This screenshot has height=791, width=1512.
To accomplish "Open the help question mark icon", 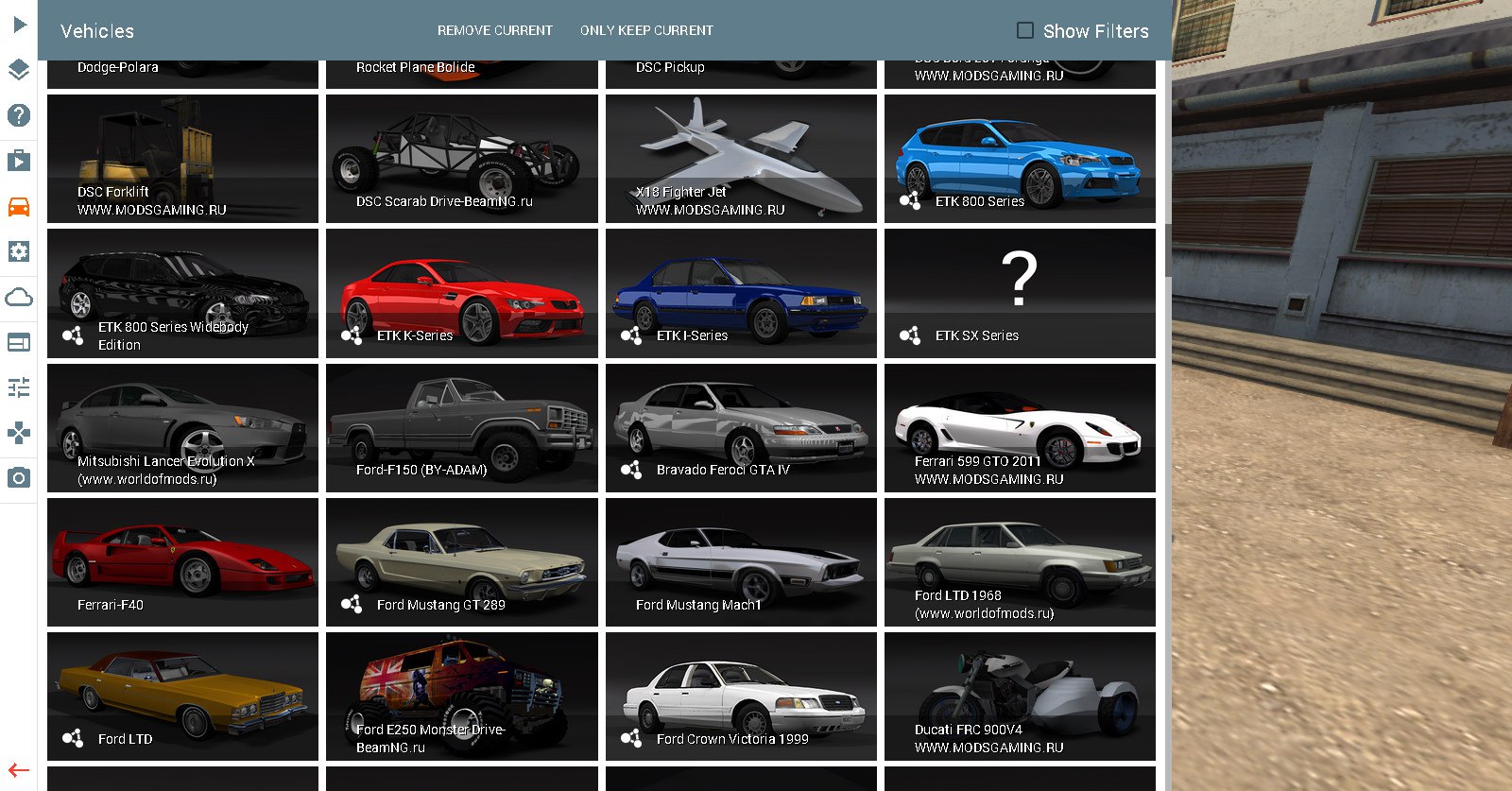I will coord(19,115).
